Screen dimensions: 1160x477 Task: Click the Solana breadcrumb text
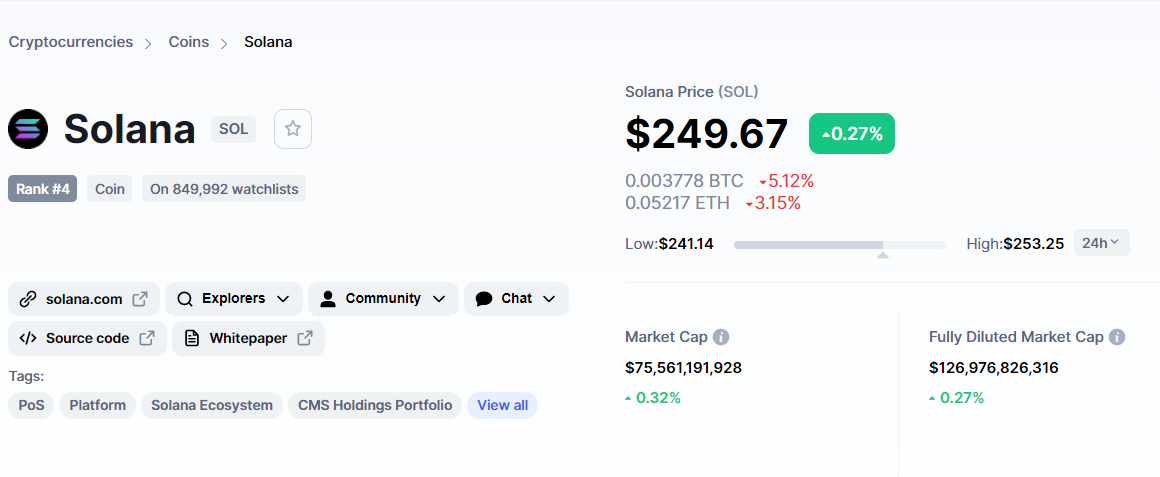point(268,41)
